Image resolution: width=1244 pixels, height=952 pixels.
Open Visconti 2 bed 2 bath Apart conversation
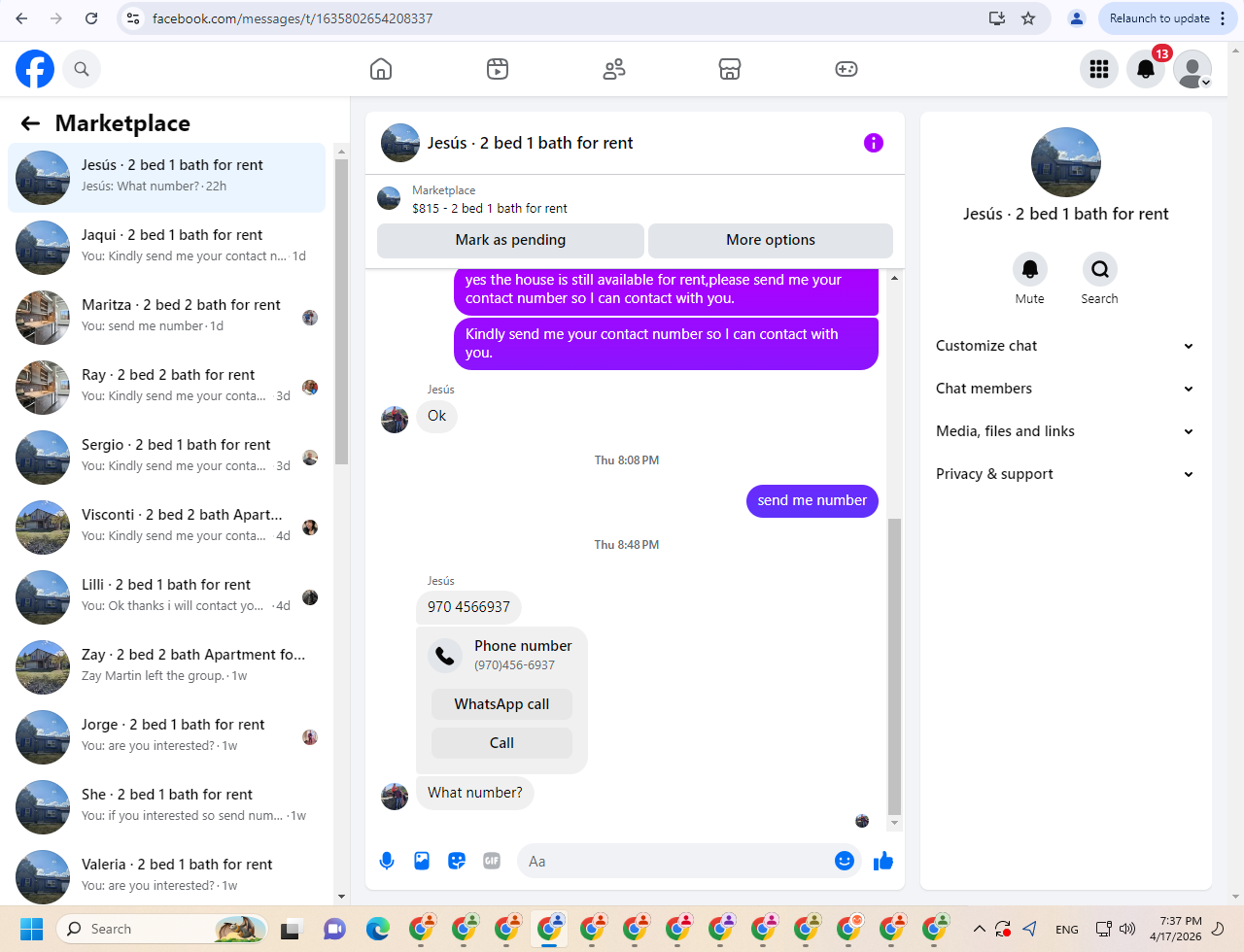167,527
